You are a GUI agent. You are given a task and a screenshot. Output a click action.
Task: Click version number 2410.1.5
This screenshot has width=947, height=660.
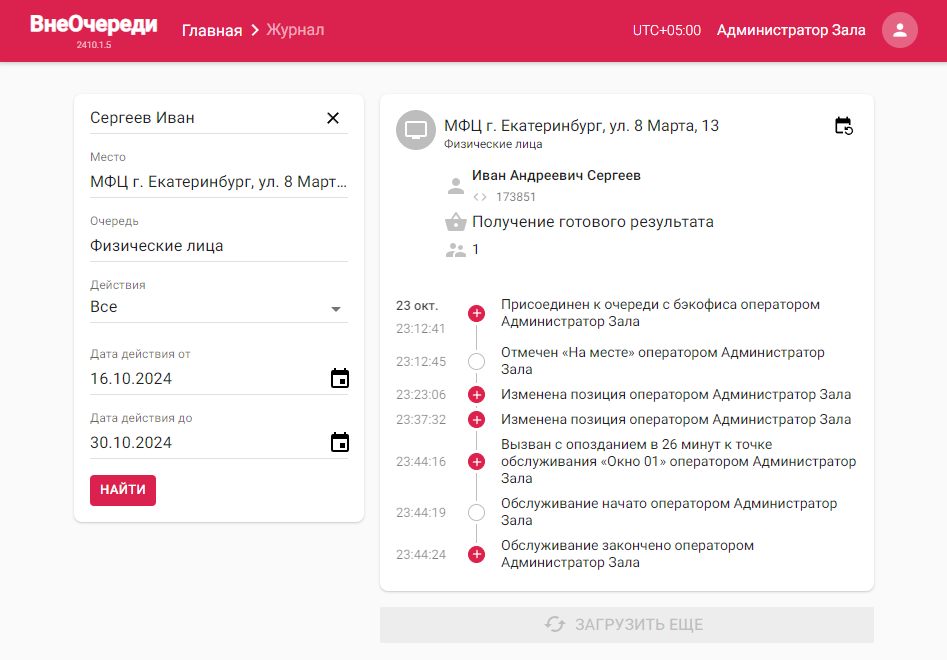94,45
